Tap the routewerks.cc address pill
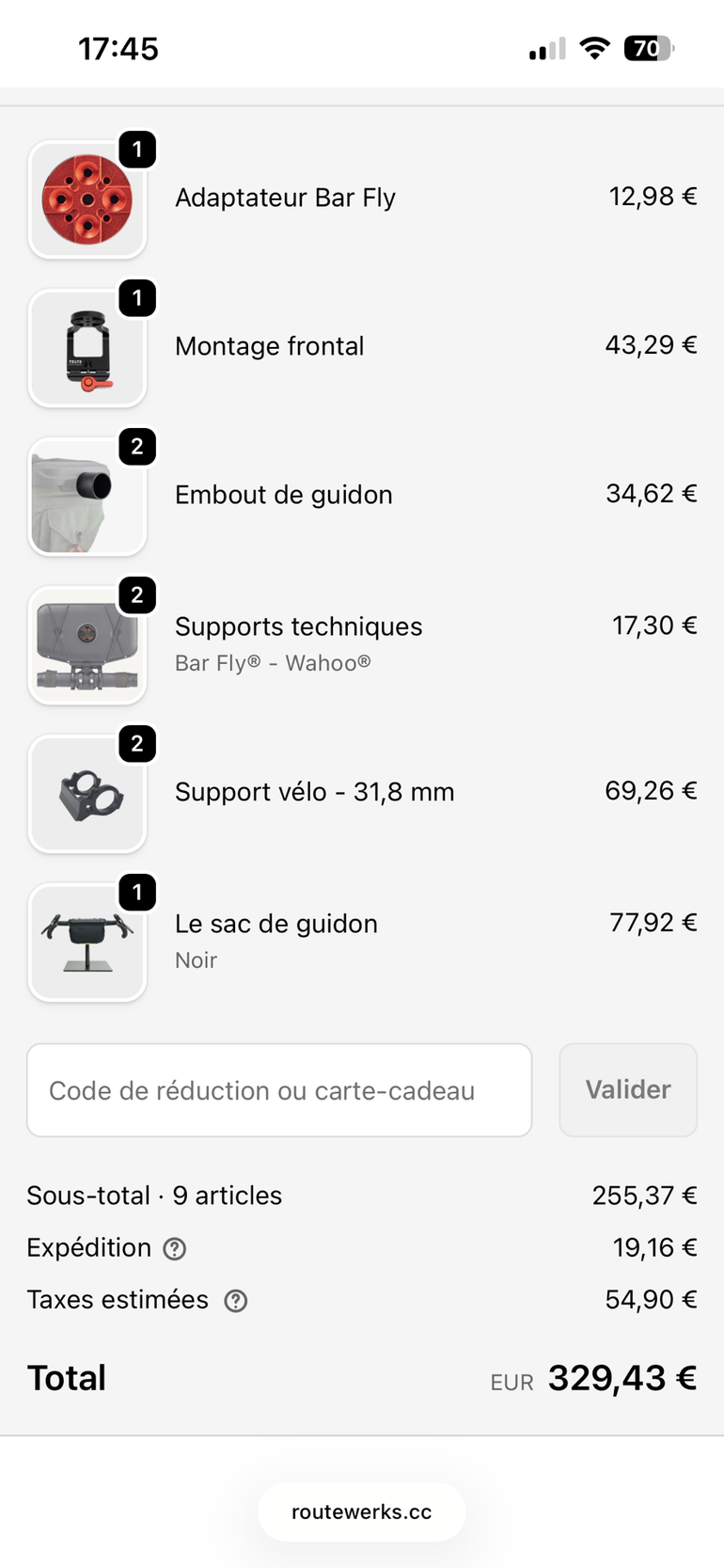 pyautogui.click(x=362, y=1512)
